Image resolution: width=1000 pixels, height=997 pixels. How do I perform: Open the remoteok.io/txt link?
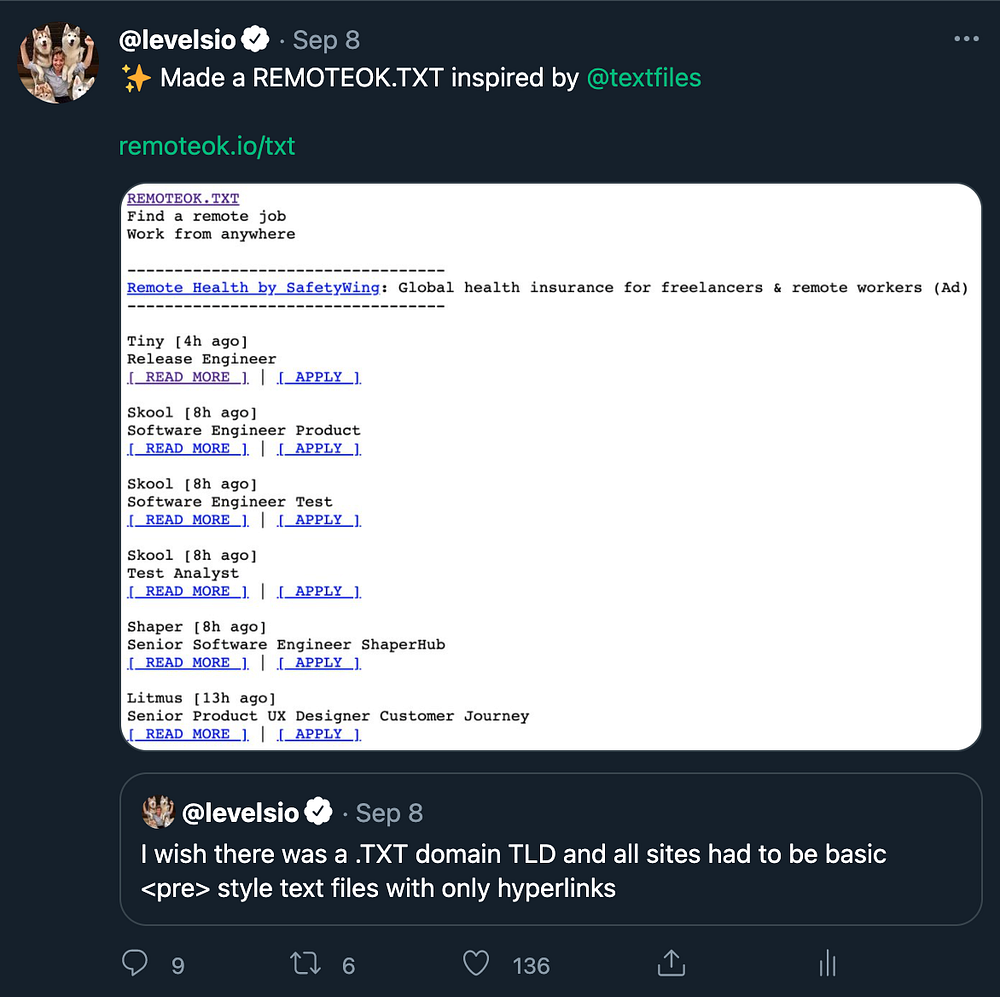pos(207,146)
